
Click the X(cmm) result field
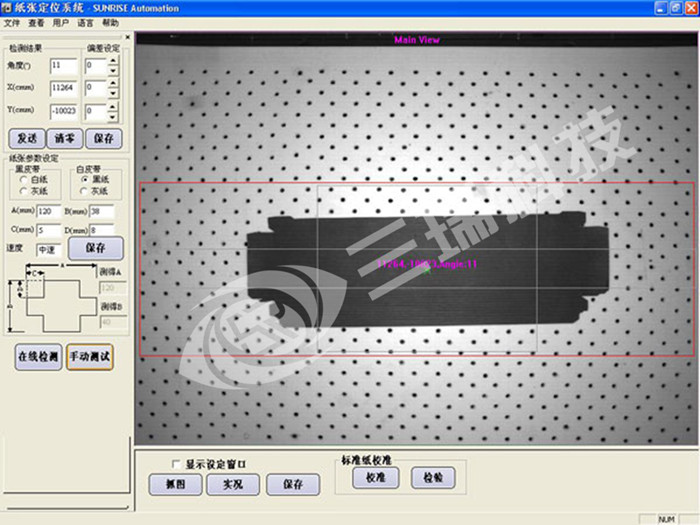[x=63, y=88]
